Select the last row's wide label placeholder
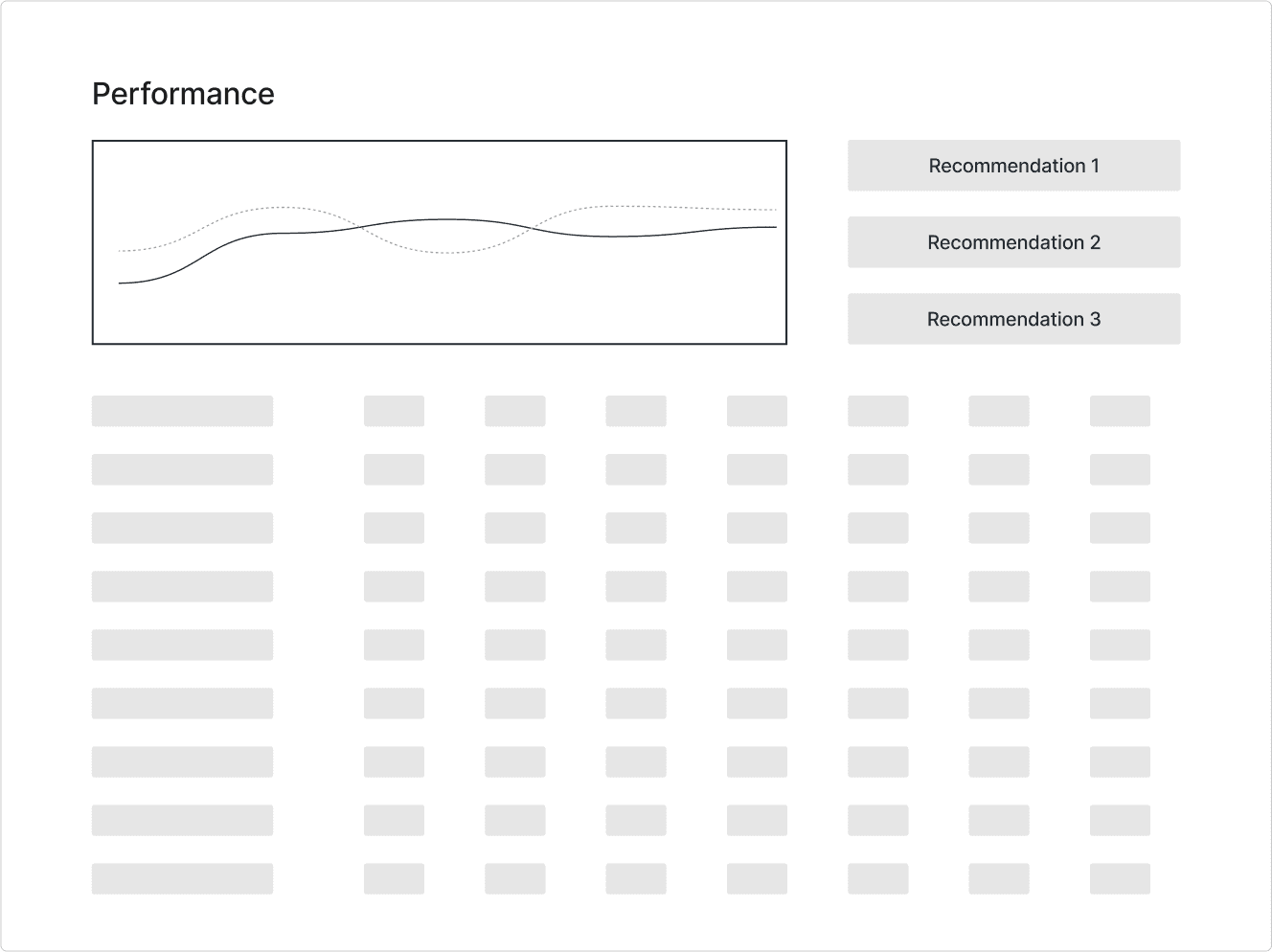 click(x=182, y=878)
